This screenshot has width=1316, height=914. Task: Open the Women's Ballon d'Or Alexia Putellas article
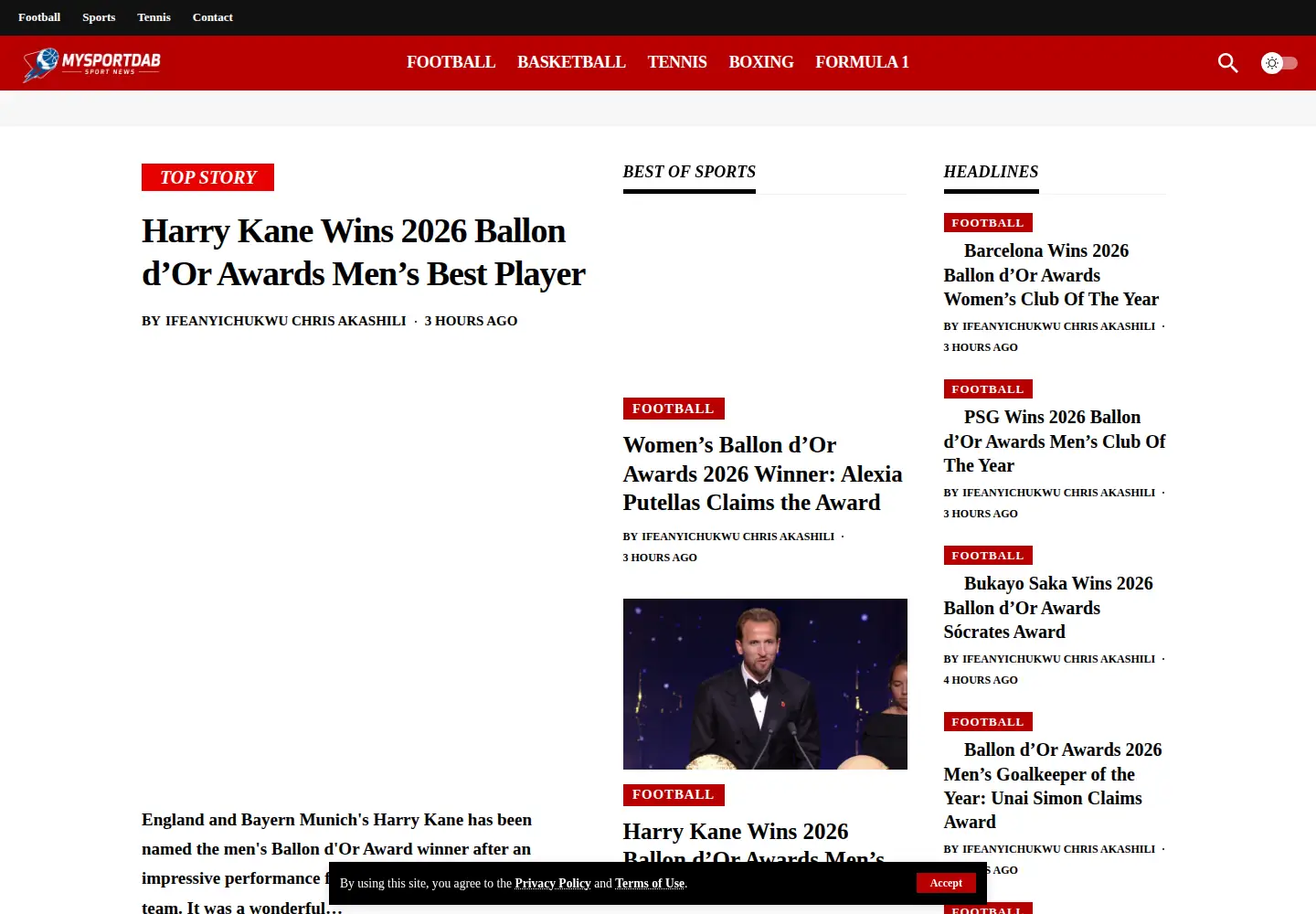[763, 473]
